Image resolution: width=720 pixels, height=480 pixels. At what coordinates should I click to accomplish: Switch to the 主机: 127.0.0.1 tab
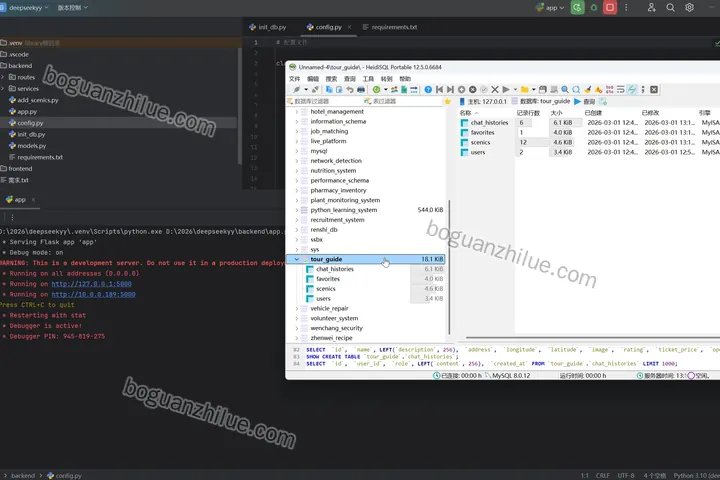tap(483, 102)
